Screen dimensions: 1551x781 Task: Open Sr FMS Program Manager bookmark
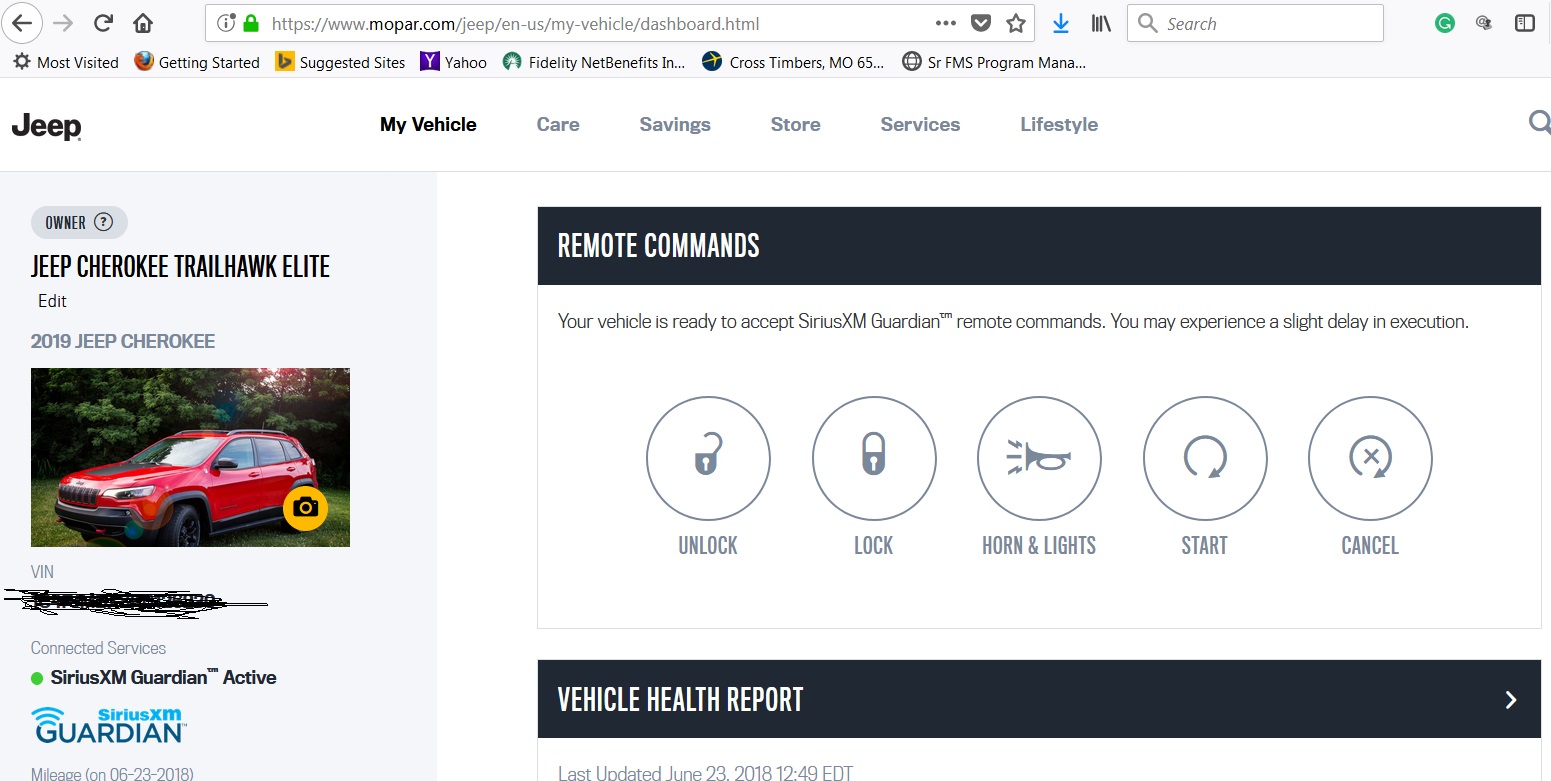click(994, 62)
